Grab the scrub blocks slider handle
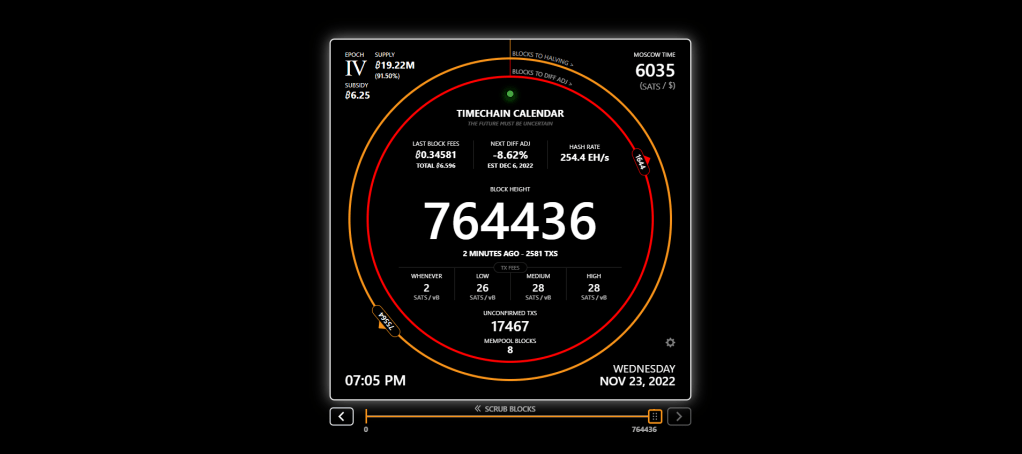Image resolution: width=1022 pixels, height=454 pixels. tap(654, 416)
